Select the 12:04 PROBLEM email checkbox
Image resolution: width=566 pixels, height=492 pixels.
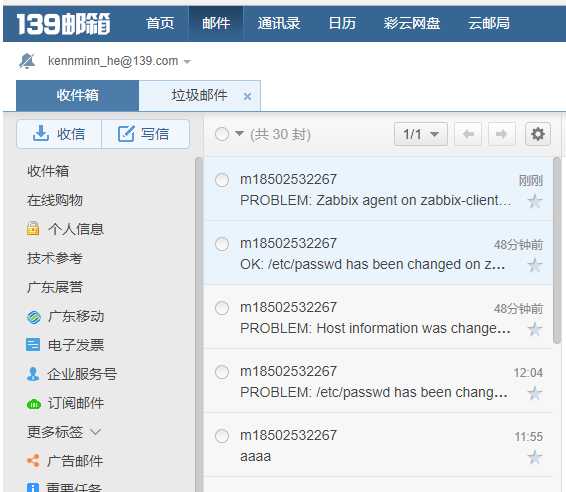pyautogui.click(x=222, y=372)
